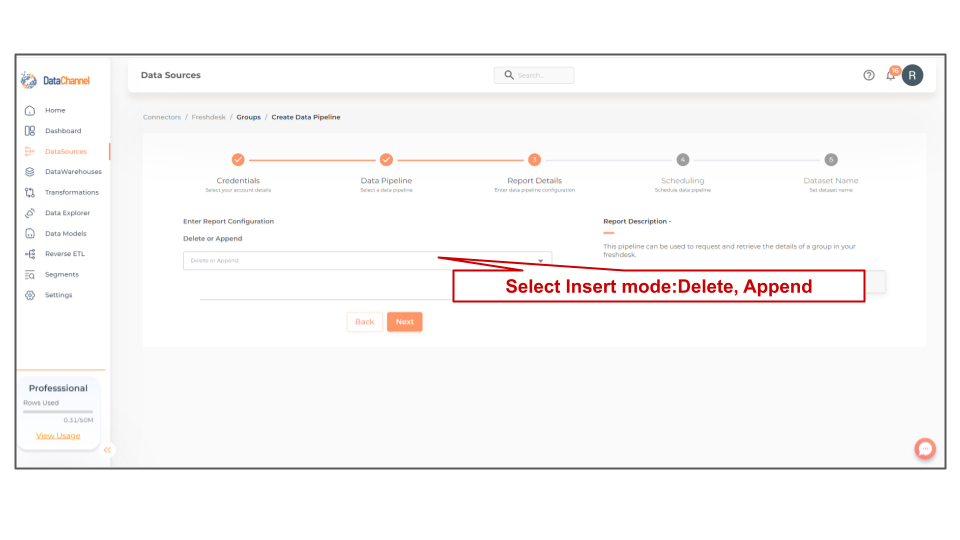960x540 pixels.
Task: Click the Dataset Name step label
Action: click(x=831, y=181)
